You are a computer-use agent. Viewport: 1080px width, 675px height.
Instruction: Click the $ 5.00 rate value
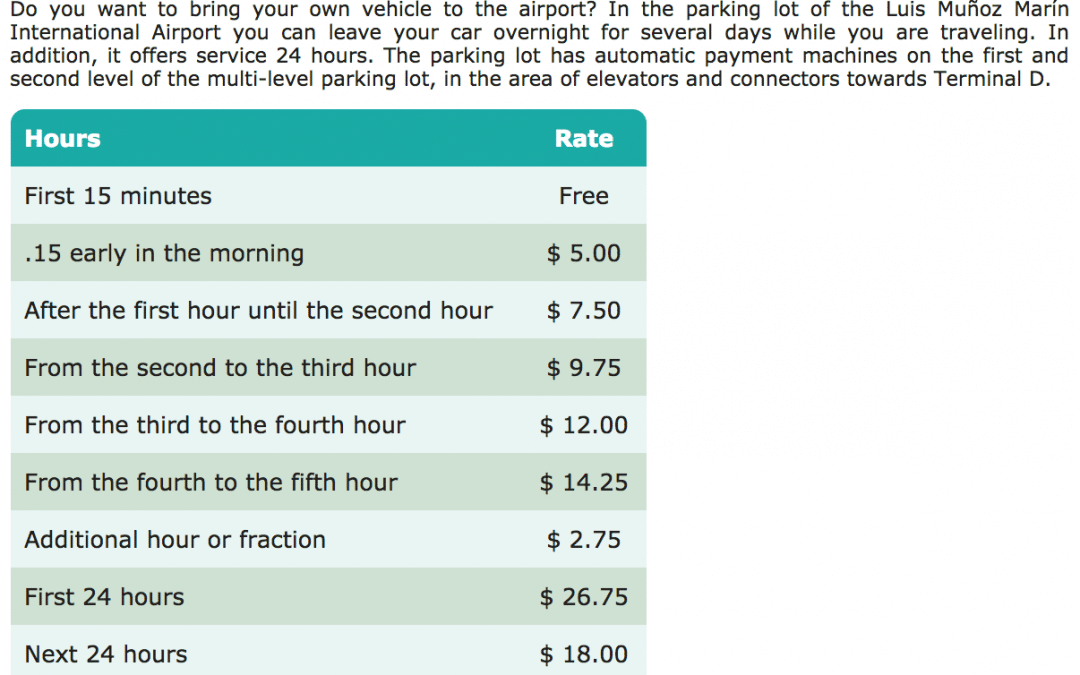point(583,253)
